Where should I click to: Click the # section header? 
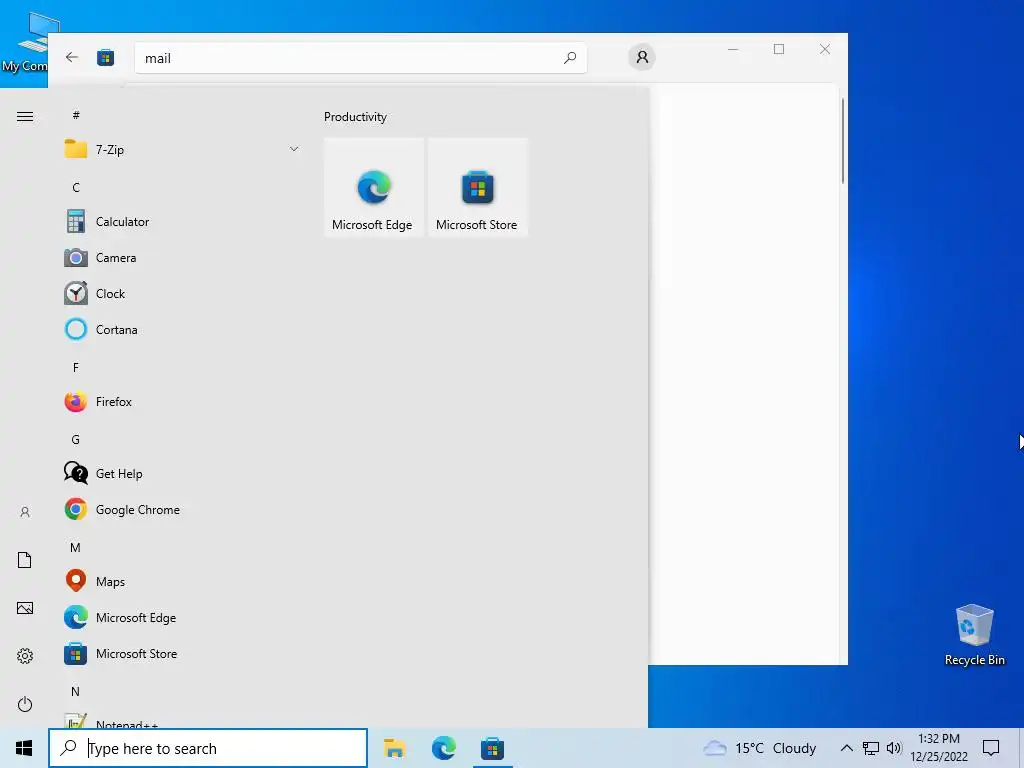pos(76,115)
